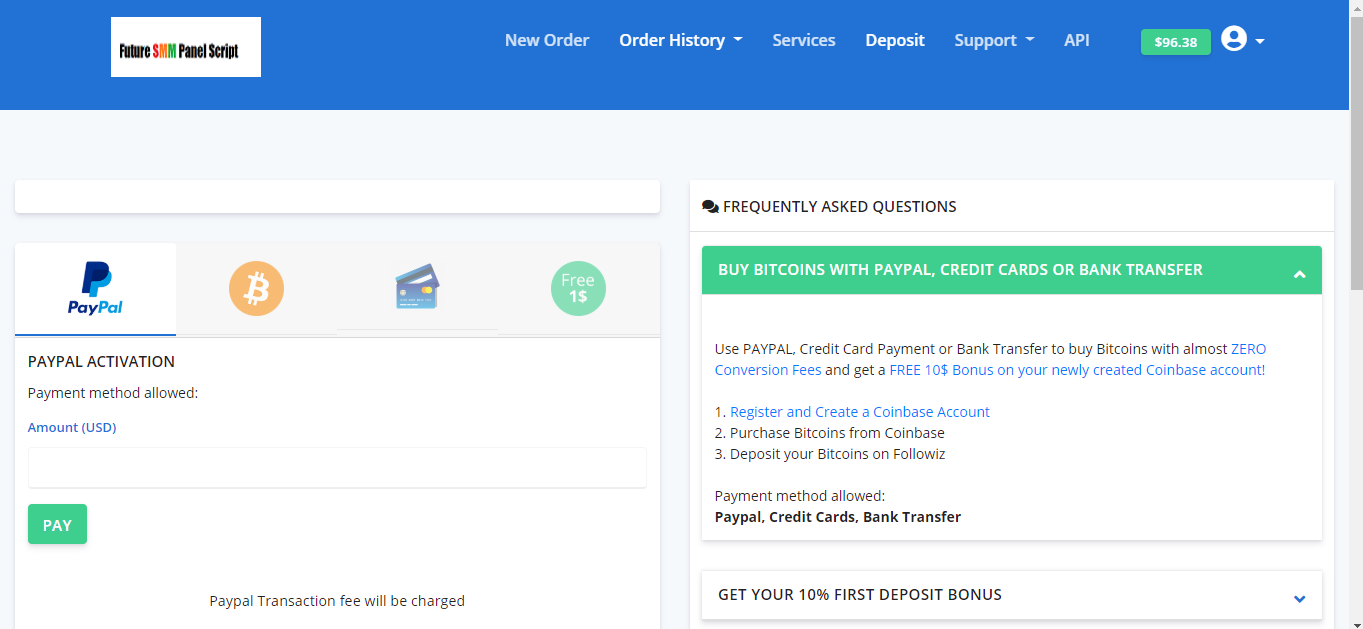Open the account dropdown arrow beside profile icon
Image resolution: width=1363 pixels, height=629 pixels.
(x=1258, y=41)
